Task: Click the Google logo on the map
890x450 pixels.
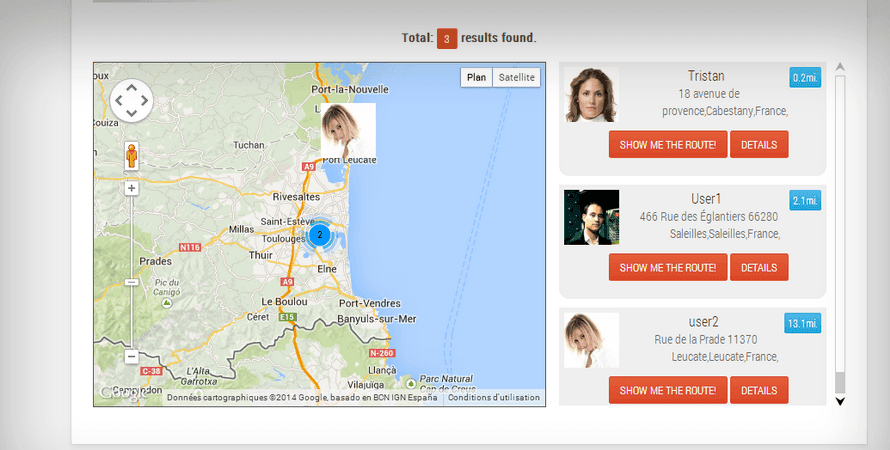Action: click(x=119, y=395)
